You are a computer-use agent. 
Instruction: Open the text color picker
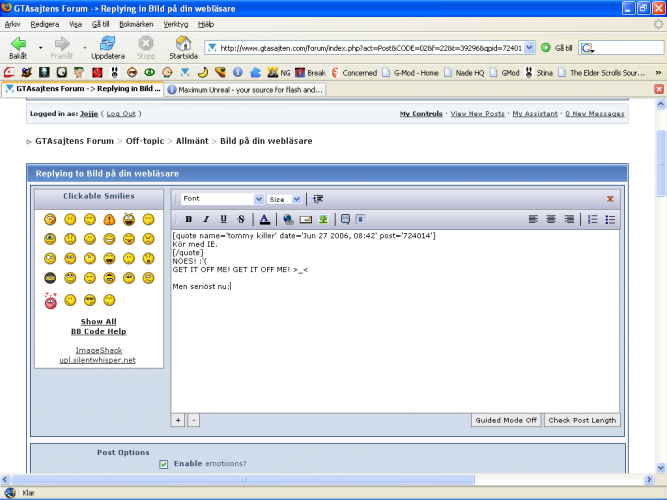coord(264,219)
